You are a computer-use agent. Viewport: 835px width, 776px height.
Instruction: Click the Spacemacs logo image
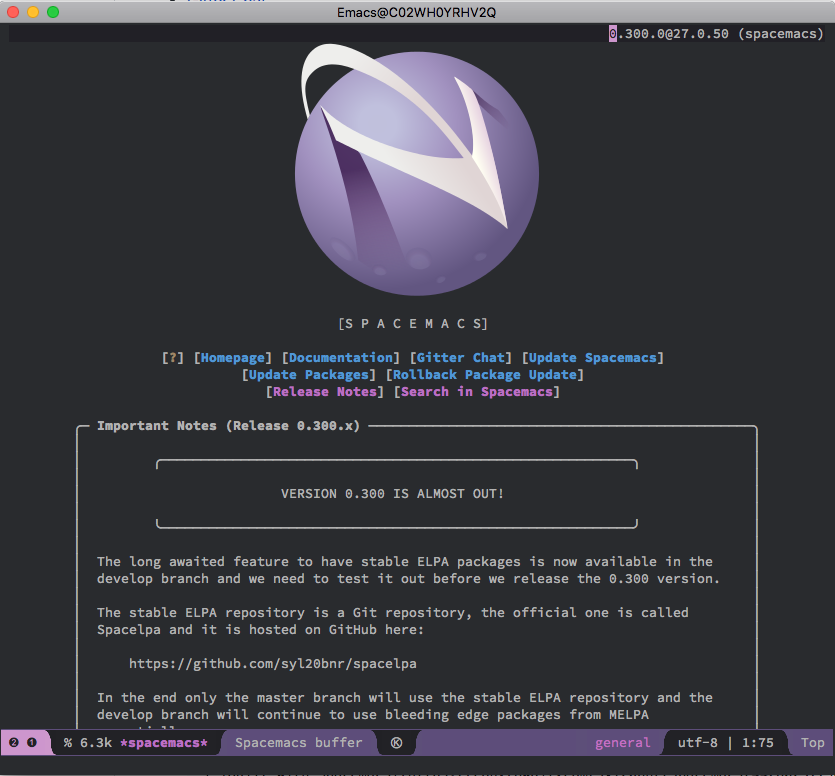pos(417,170)
